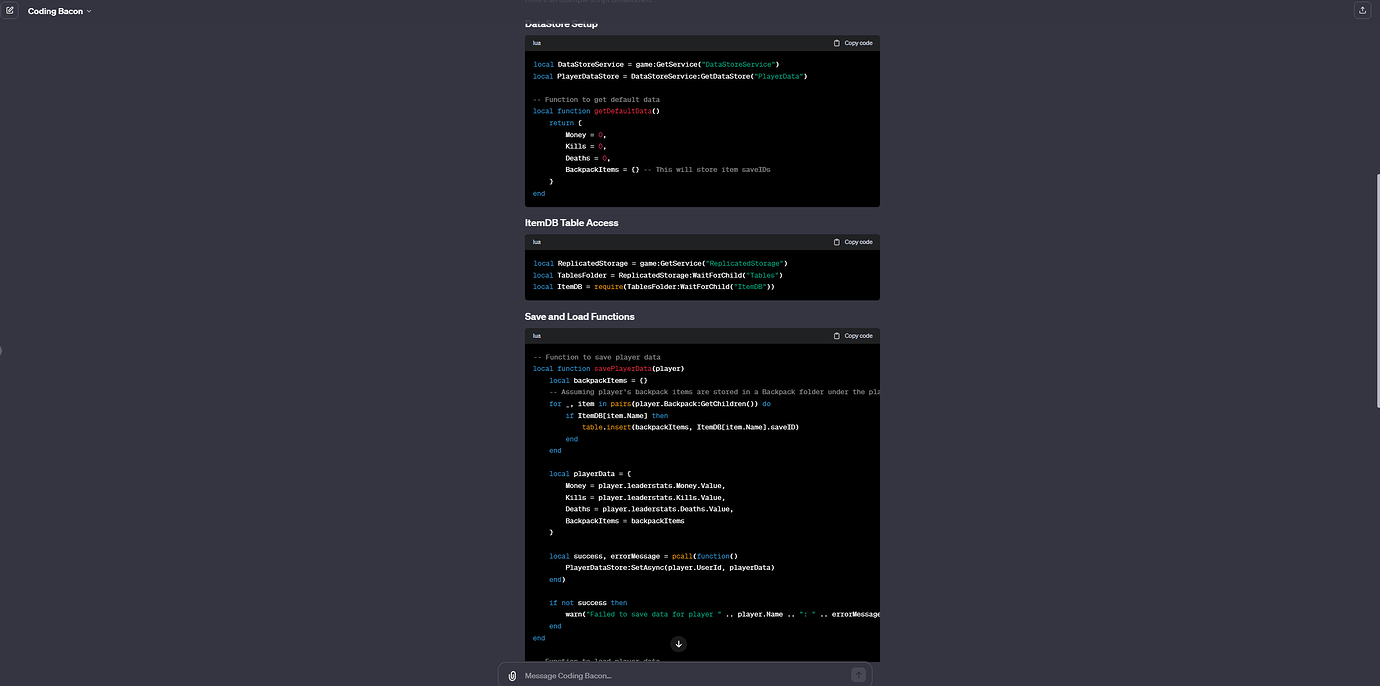Select the lua label on the first code block
Screen dimensions: 1380x686
536,43
